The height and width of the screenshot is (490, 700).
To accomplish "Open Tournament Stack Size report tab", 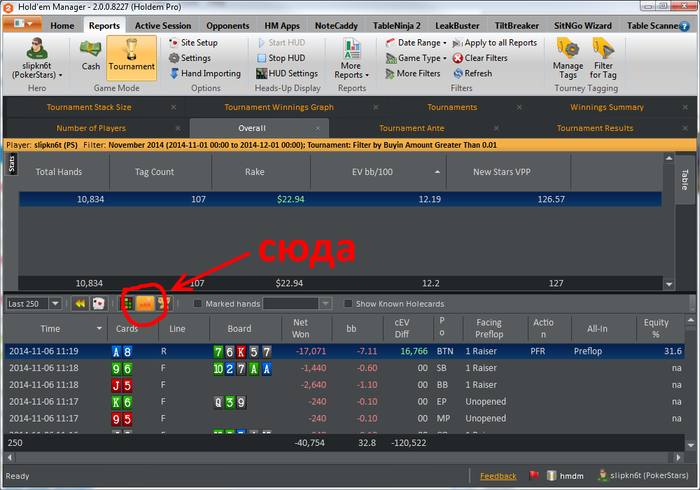I will pos(89,107).
